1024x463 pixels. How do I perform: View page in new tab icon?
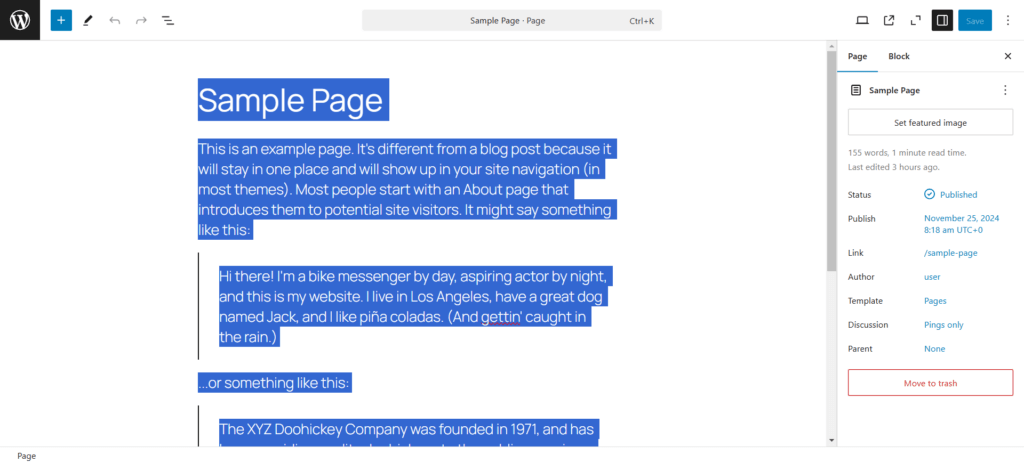coord(889,20)
